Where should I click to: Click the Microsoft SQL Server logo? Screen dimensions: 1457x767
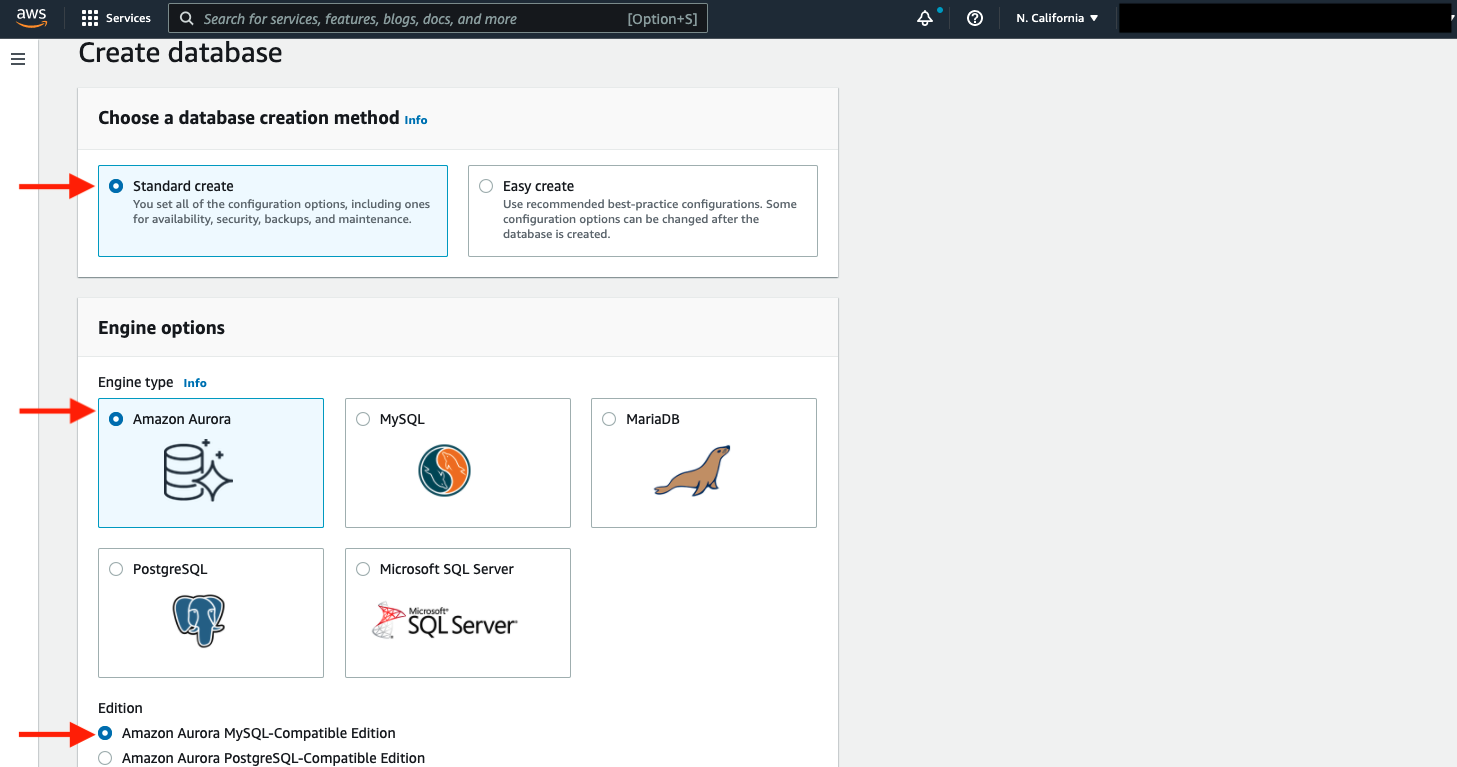(445, 620)
